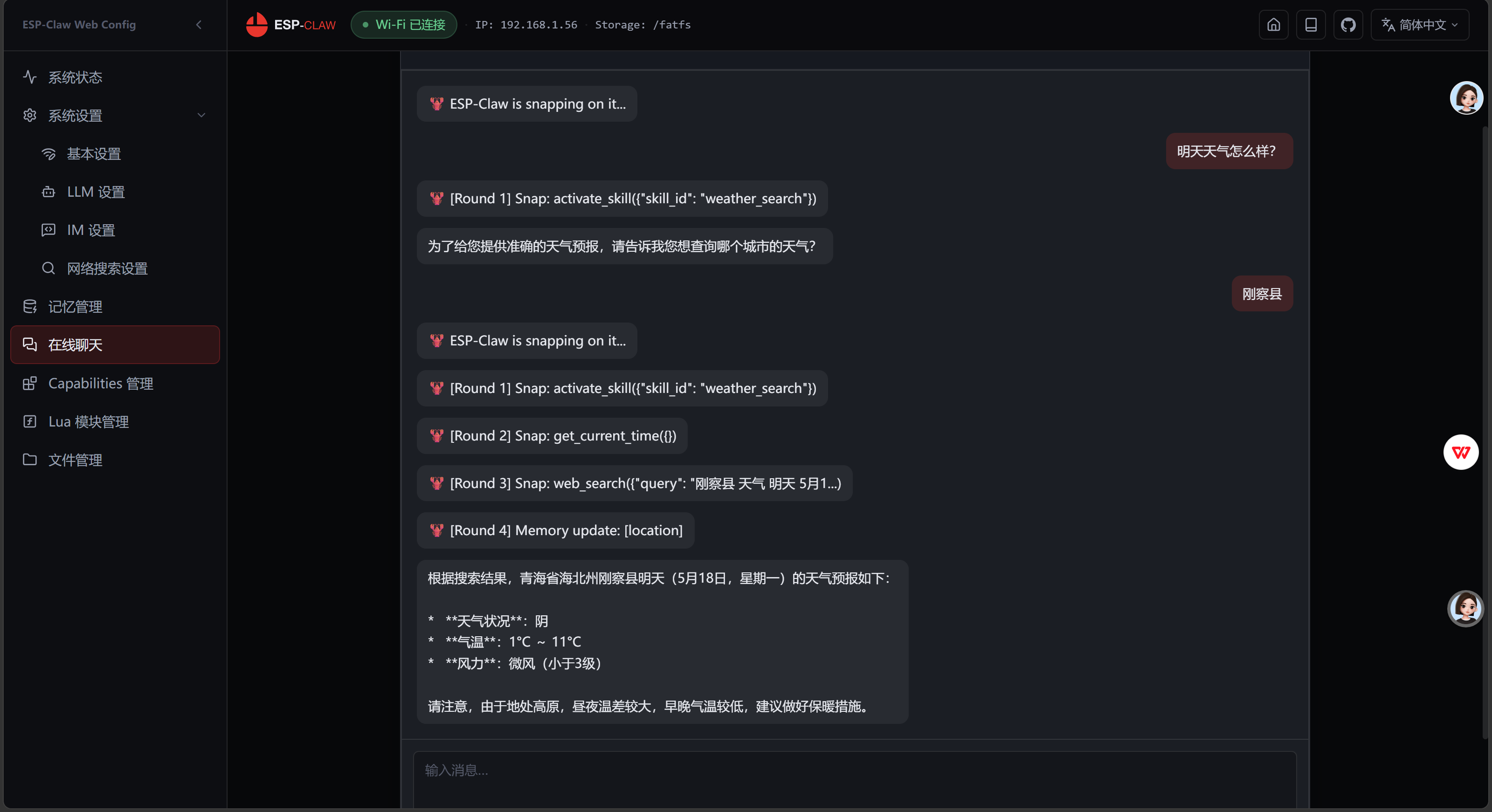Image resolution: width=1492 pixels, height=812 pixels.
Task: Open Lua 模块管理 page
Action: [x=115, y=421]
